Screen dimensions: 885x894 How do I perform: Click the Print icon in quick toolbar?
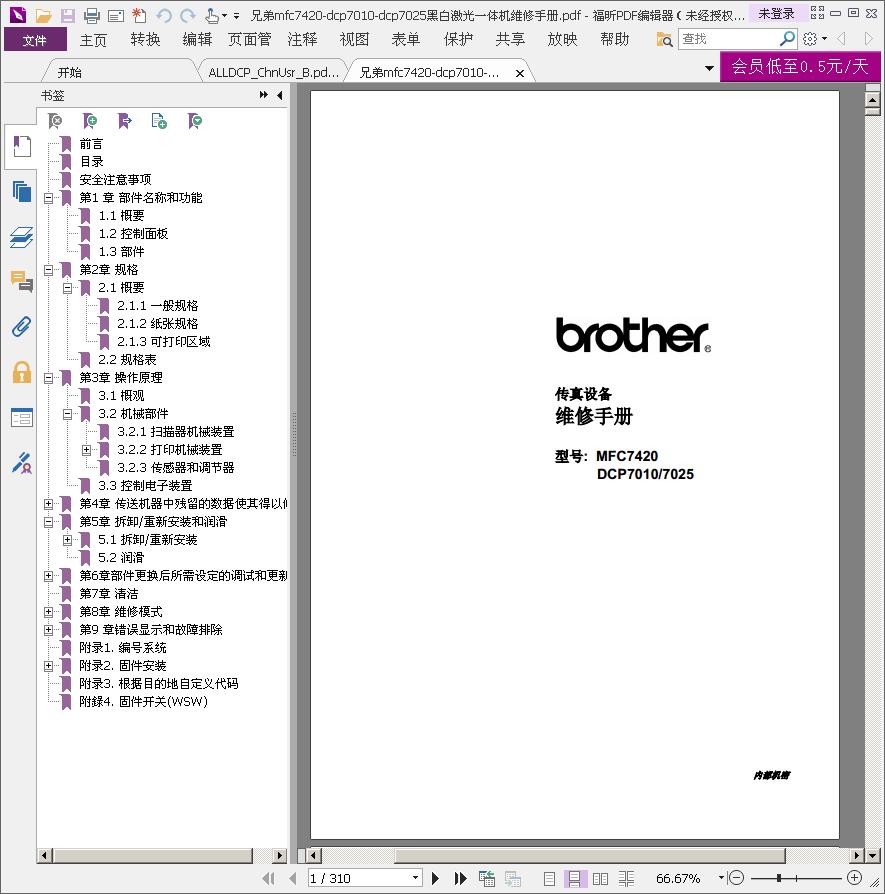pos(92,15)
